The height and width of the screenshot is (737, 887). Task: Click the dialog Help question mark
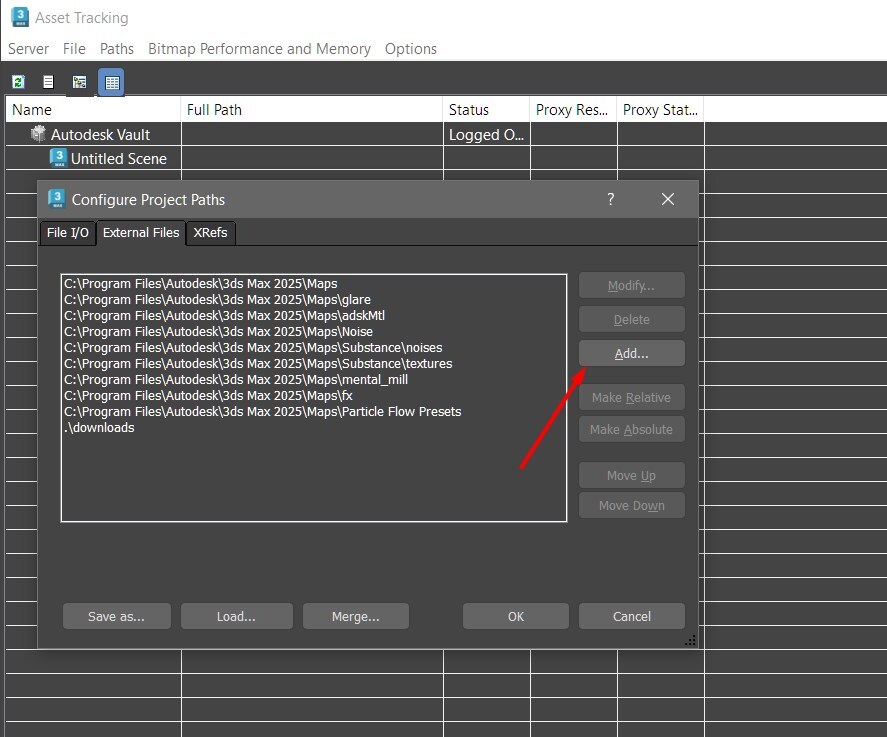pos(611,199)
